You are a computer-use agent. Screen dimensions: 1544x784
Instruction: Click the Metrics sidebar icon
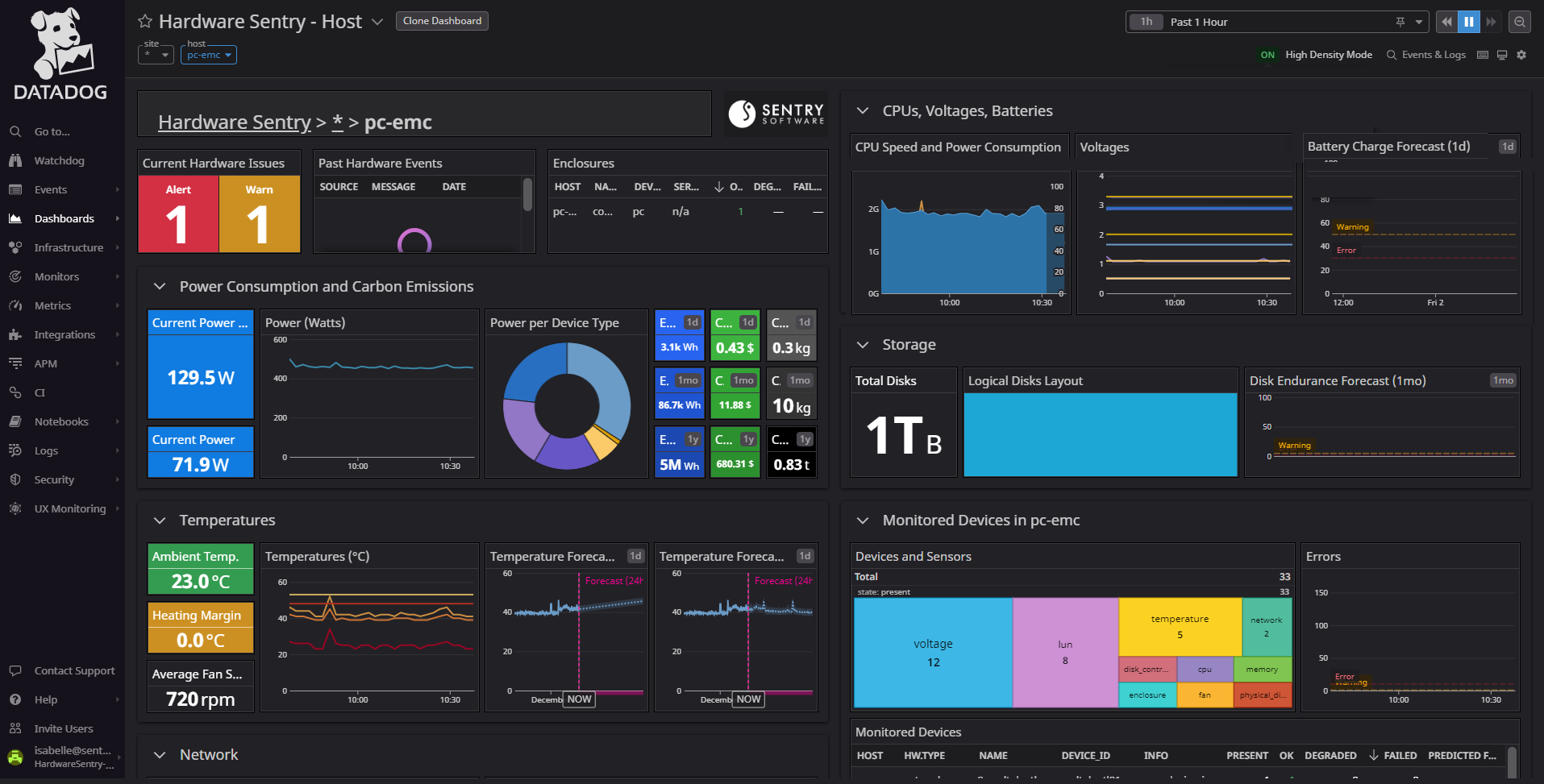click(16, 305)
